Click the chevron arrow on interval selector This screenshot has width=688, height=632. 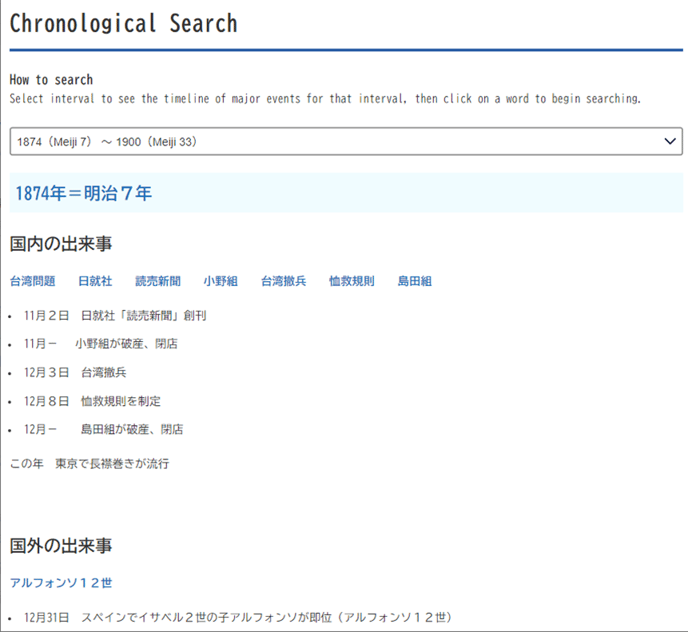(x=670, y=141)
